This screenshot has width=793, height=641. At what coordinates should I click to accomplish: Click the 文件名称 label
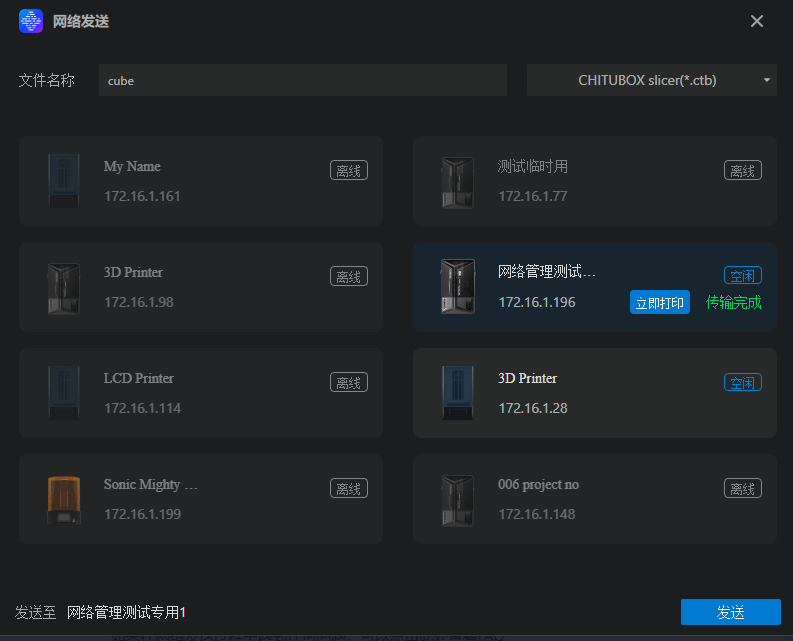click(x=47, y=80)
